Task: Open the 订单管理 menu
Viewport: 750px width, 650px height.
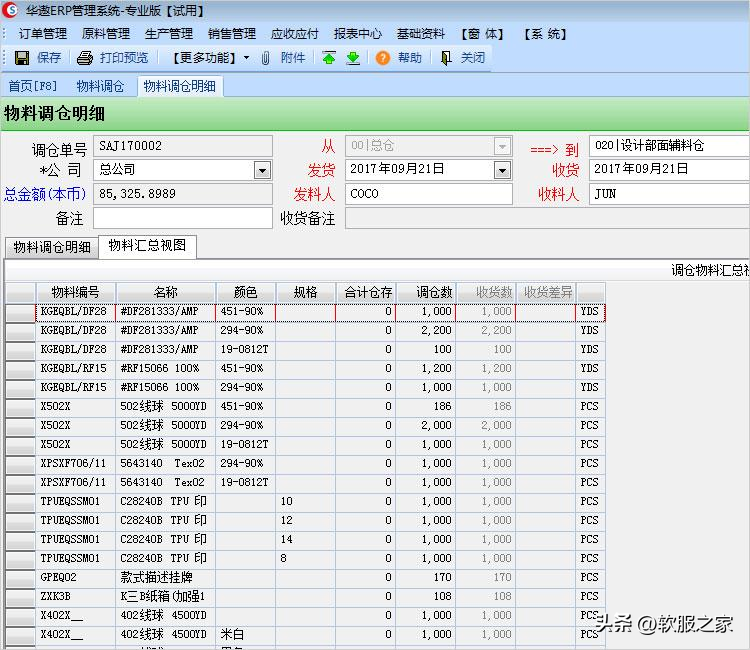Action: [43, 34]
